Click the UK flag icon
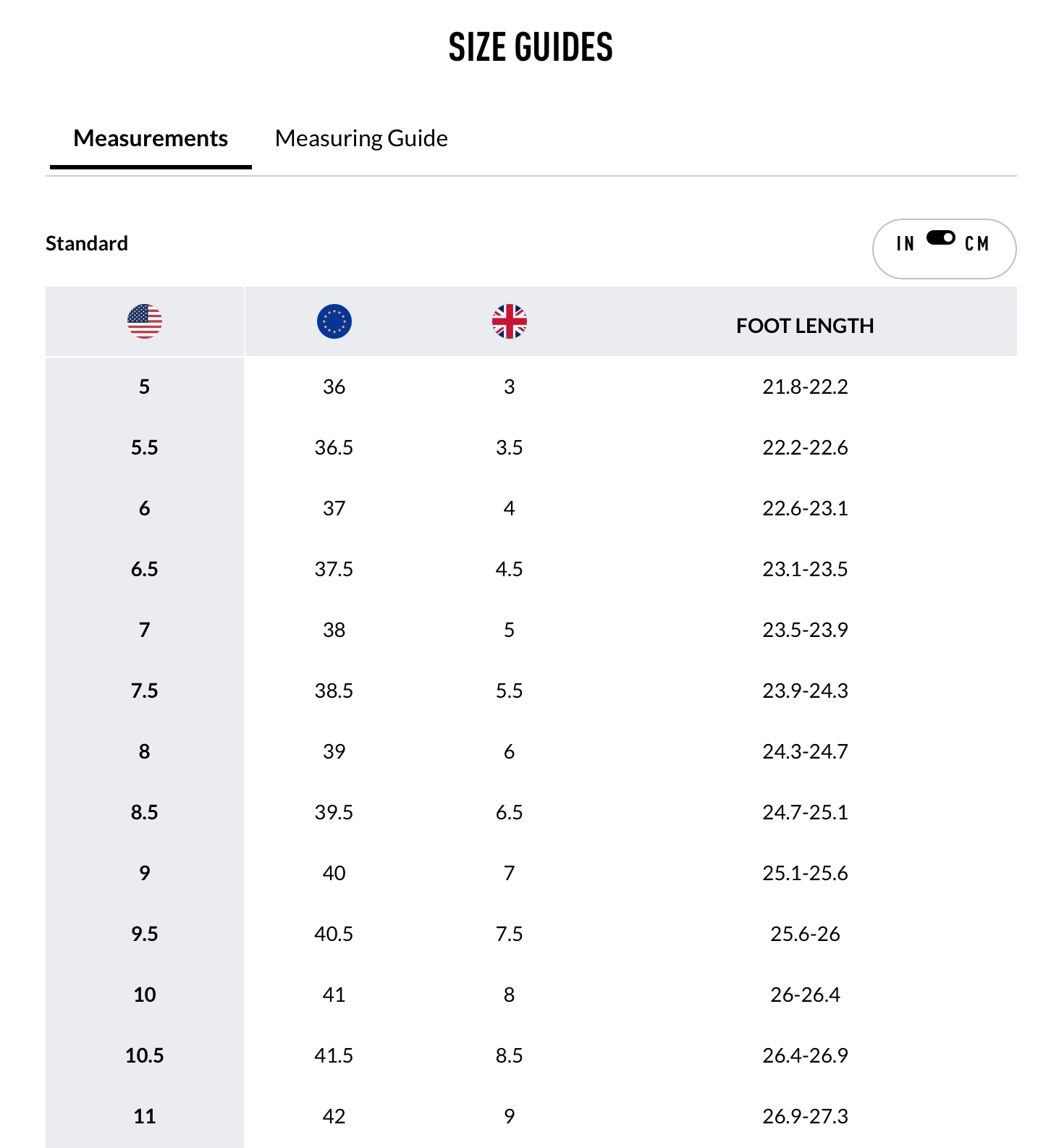 pyautogui.click(x=510, y=321)
